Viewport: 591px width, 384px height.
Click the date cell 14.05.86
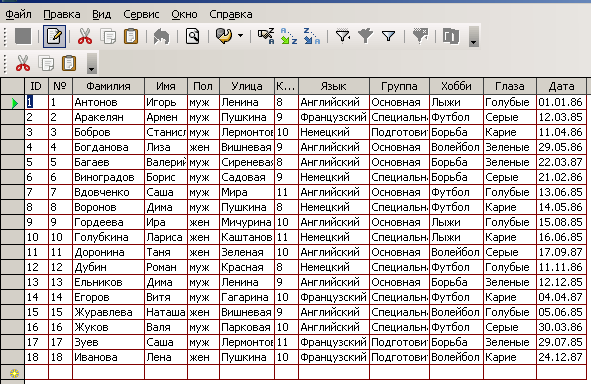click(x=561, y=207)
